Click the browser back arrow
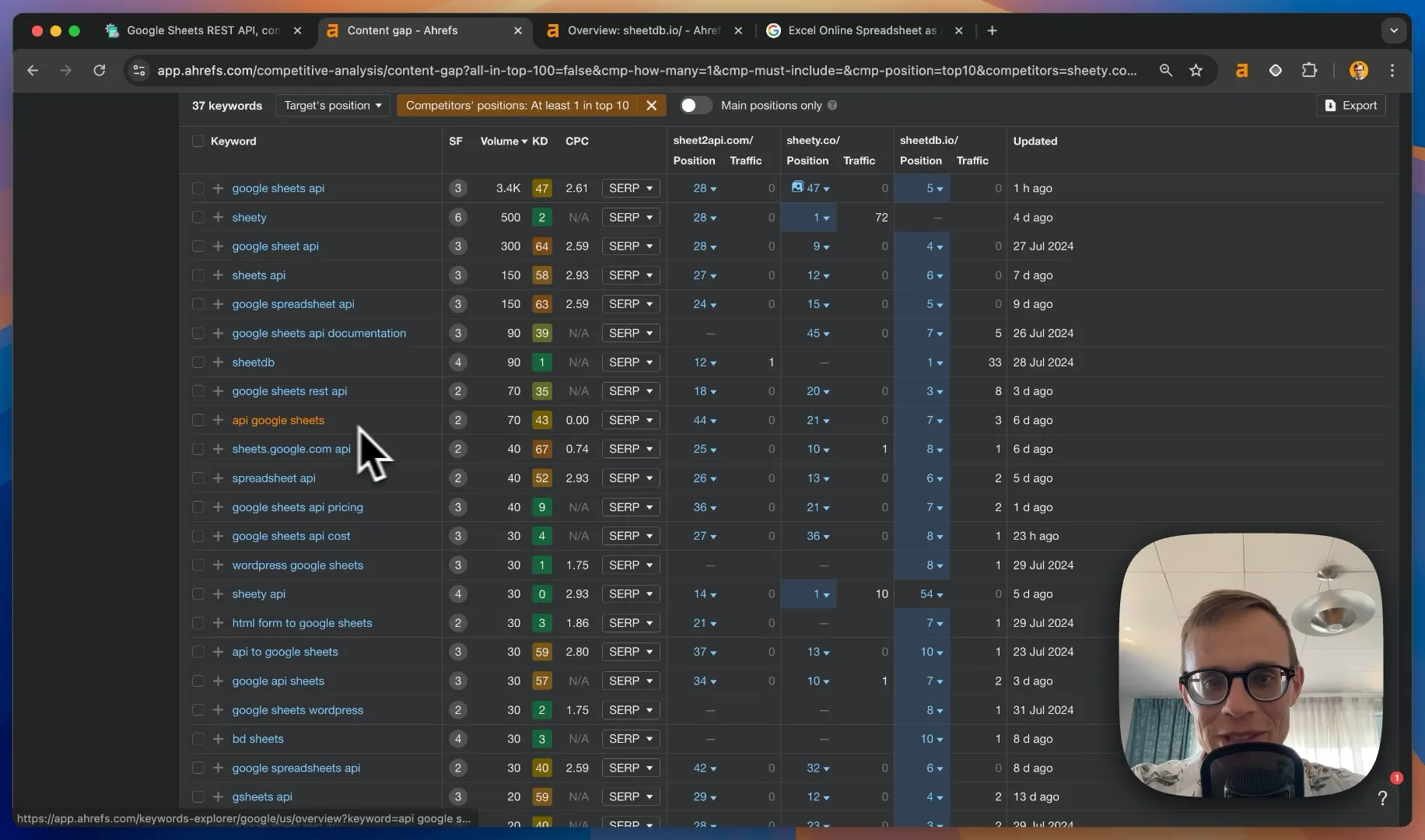The image size is (1425, 840). 33,71
